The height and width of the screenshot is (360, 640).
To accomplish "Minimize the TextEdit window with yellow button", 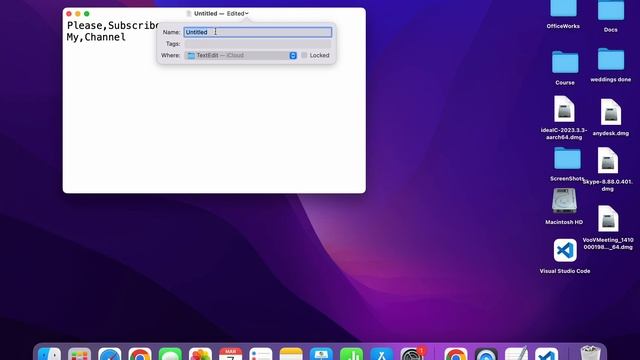I will [78, 13].
